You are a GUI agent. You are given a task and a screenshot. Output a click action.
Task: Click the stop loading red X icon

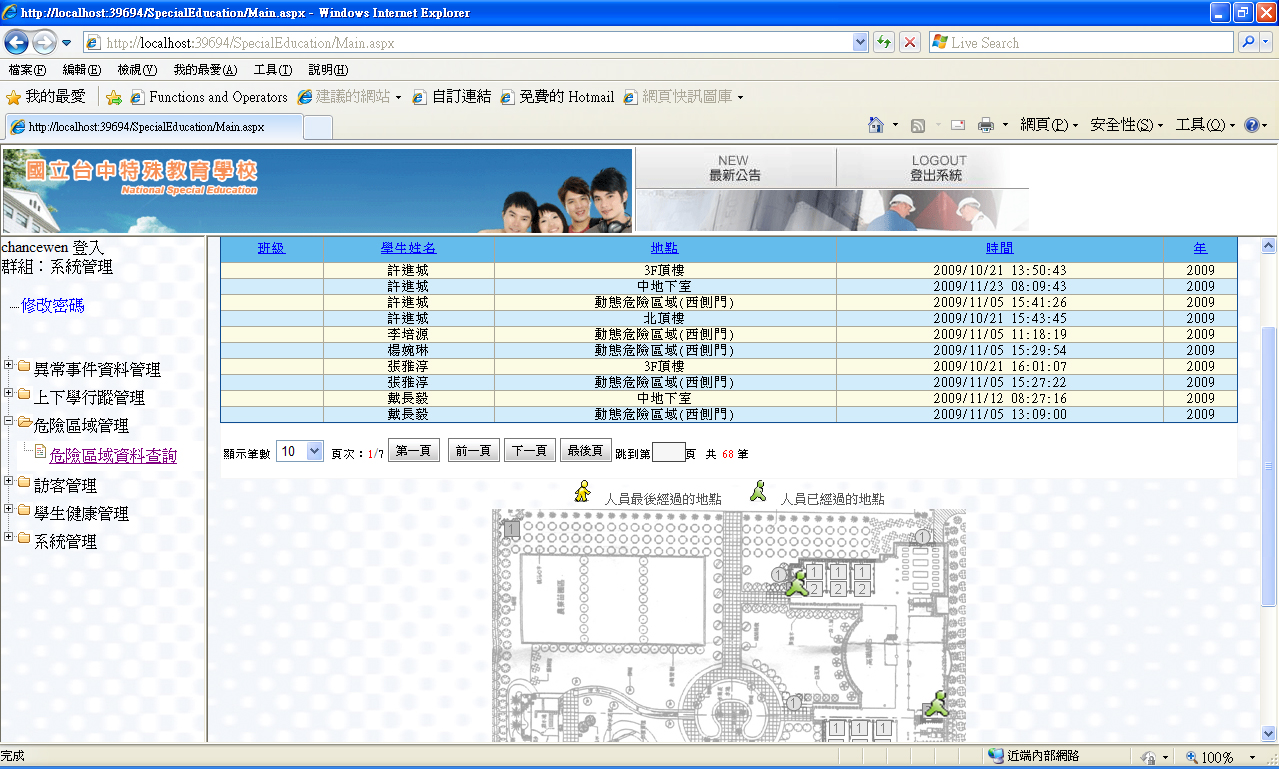pos(910,43)
